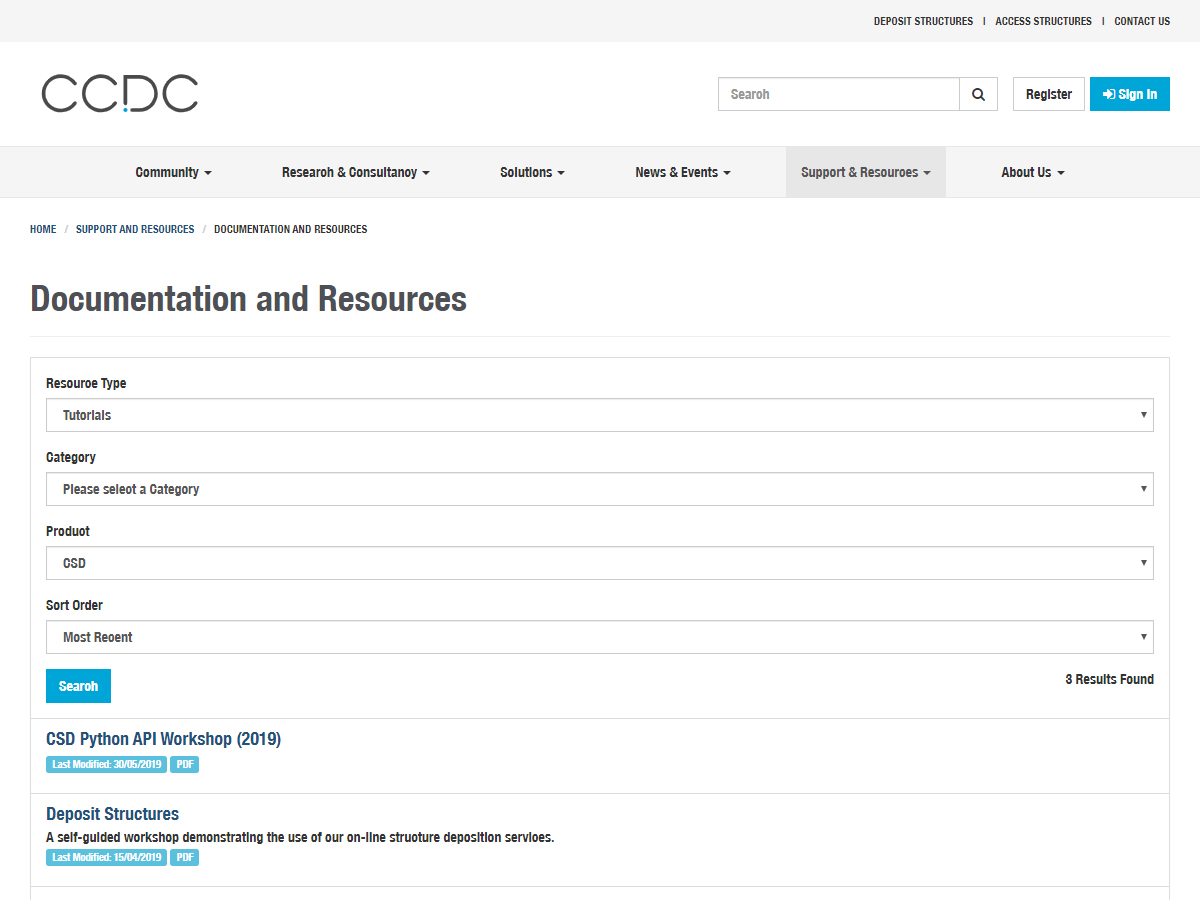The width and height of the screenshot is (1200, 900).
Task: Open the Resource Type dropdown
Action: point(599,415)
